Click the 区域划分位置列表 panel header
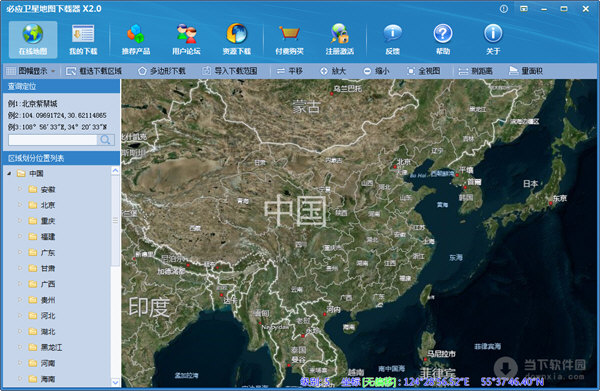This screenshot has width=600, height=391. [61, 158]
